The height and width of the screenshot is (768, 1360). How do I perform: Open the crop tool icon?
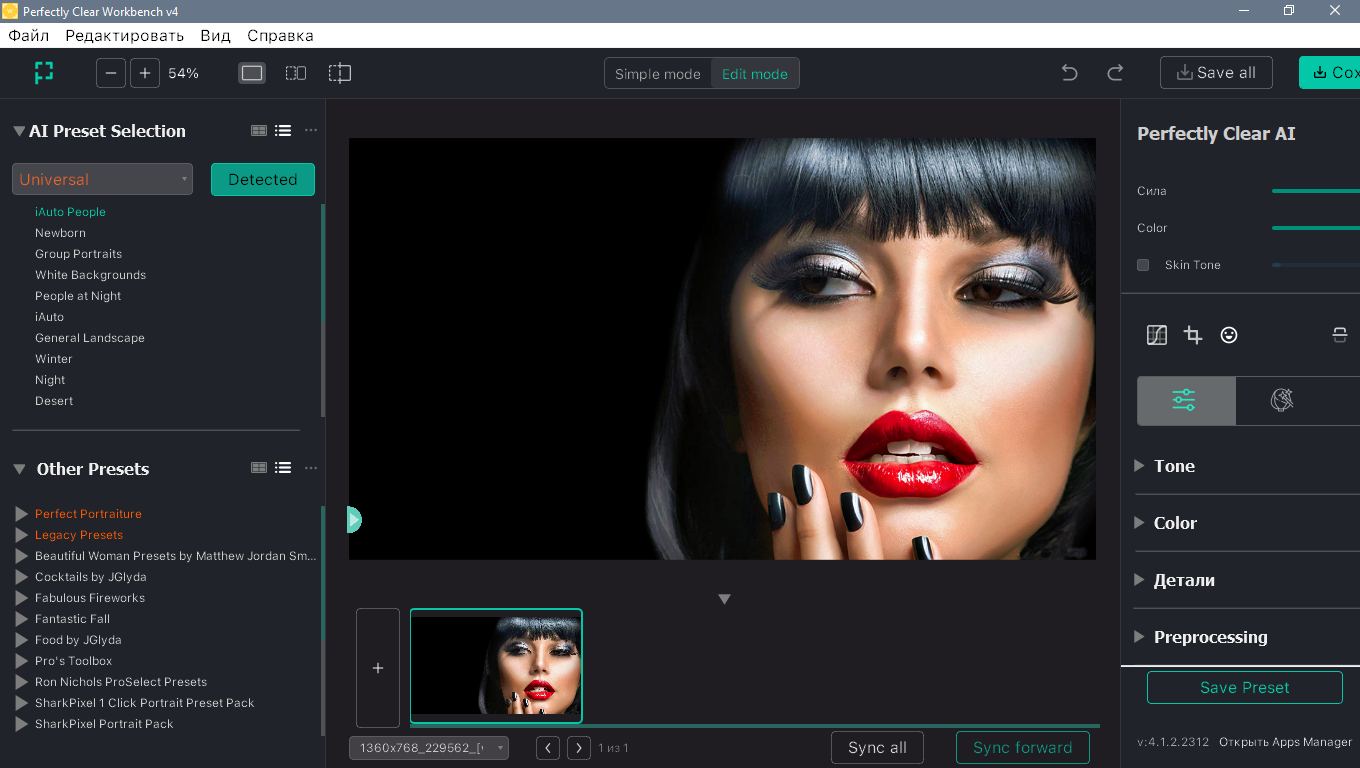pos(1193,335)
